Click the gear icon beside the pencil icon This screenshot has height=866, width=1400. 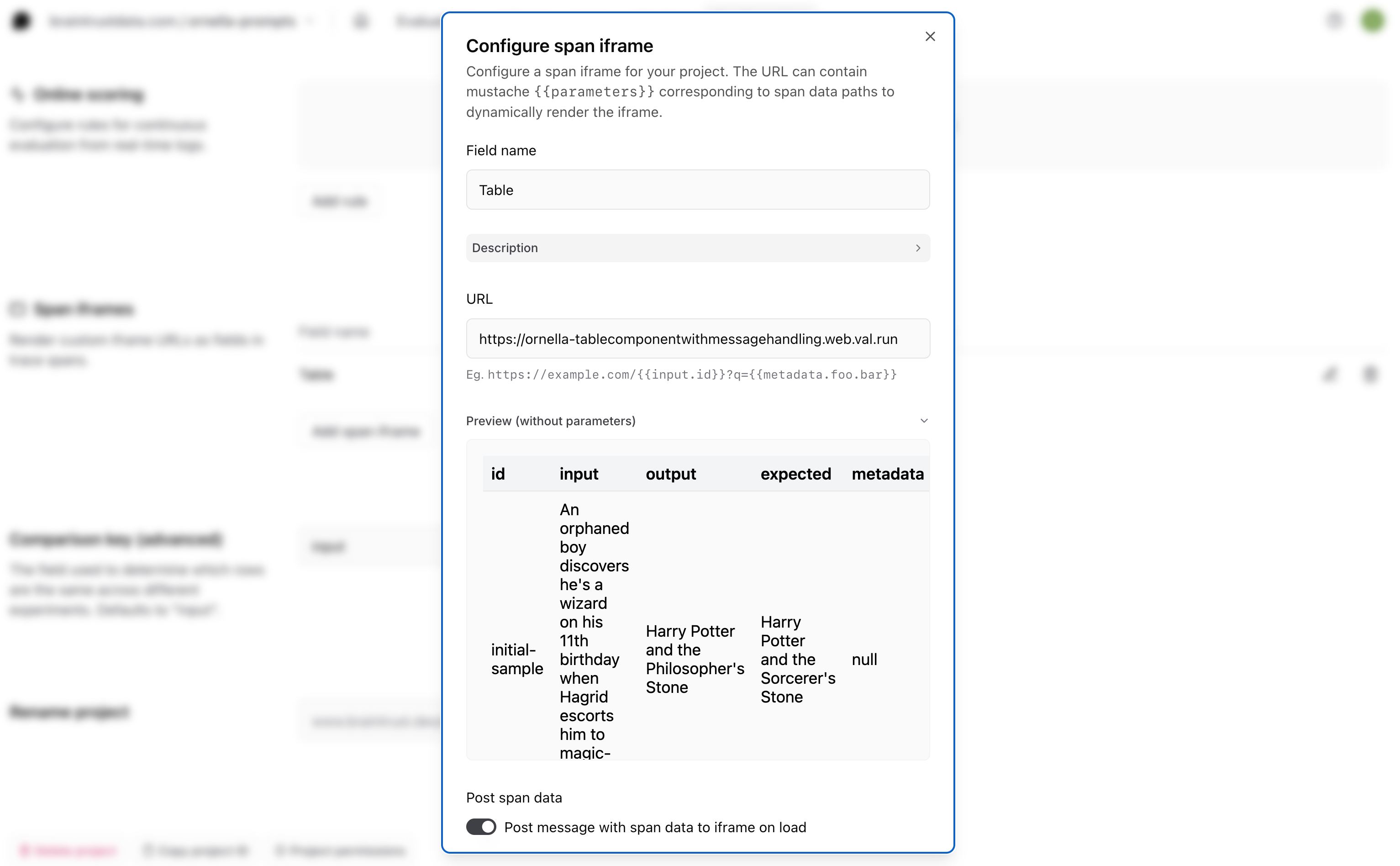click(x=1371, y=375)
